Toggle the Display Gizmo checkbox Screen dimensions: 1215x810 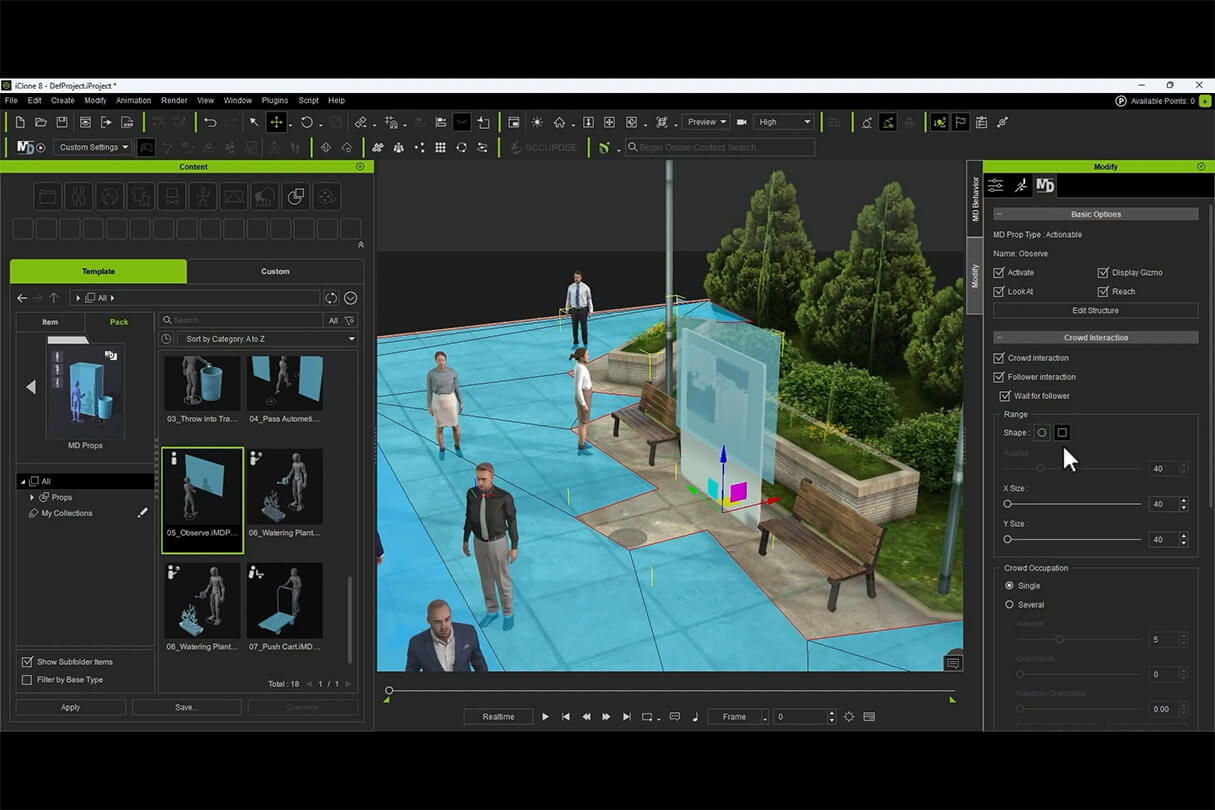pyautogui.click(x=1103, y=273)
